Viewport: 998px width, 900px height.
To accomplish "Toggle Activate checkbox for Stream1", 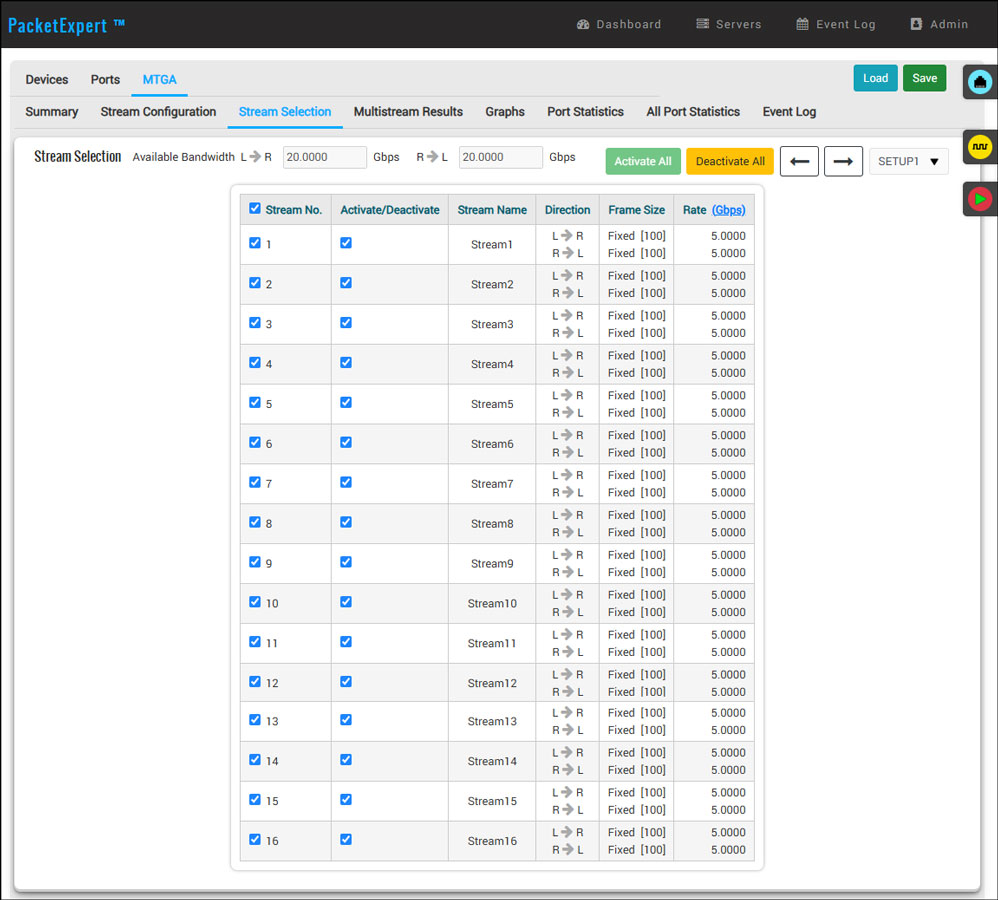I will 346,243.
